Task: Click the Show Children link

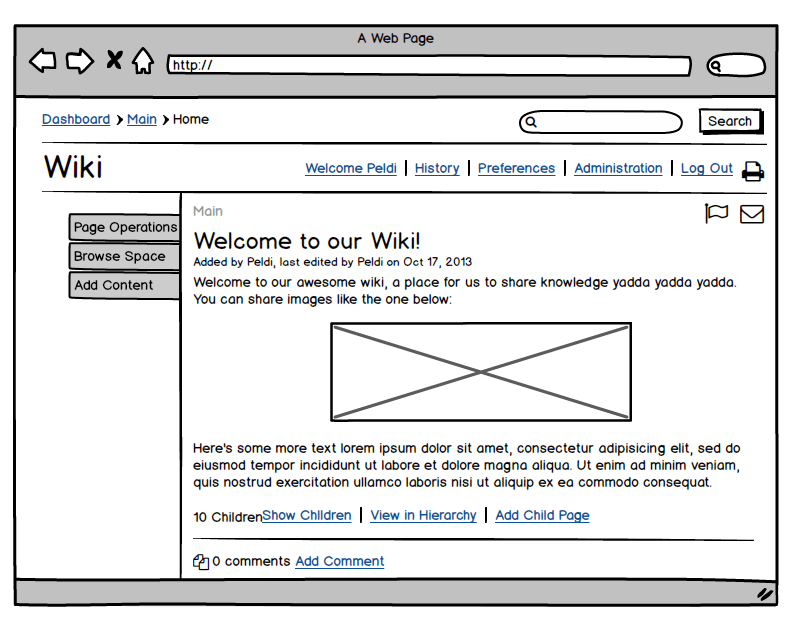Action: [x=307, y=516]
